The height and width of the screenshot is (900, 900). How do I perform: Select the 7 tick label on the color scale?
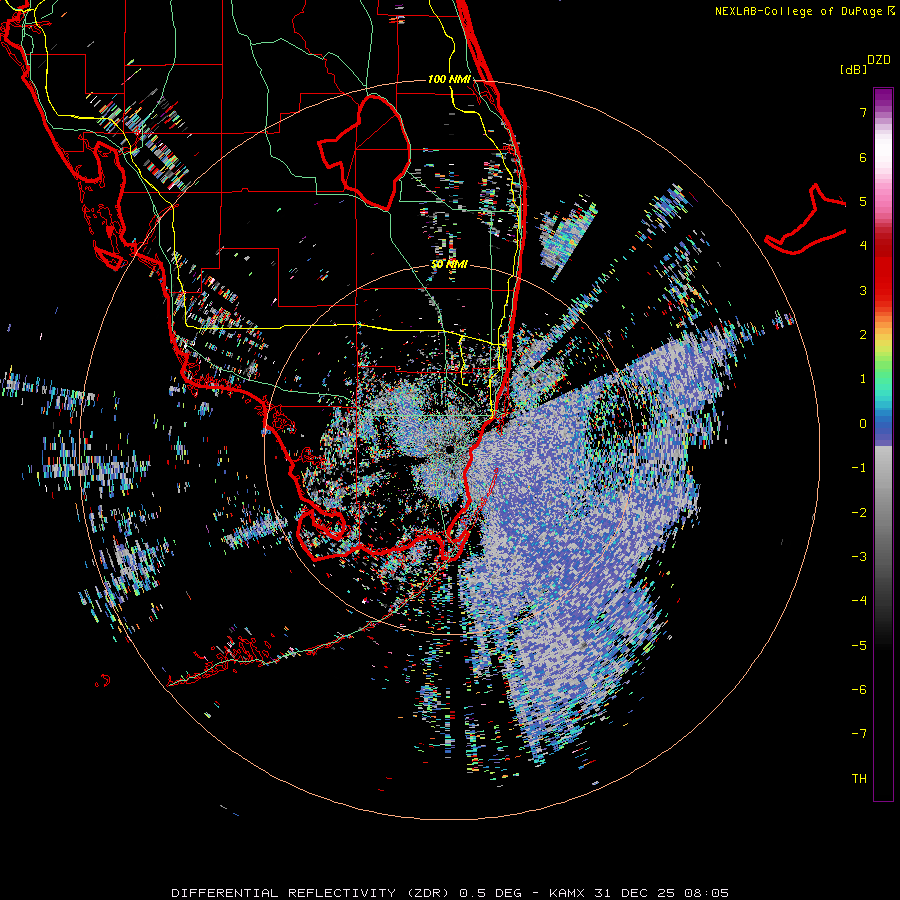click(x=863, y=113)
